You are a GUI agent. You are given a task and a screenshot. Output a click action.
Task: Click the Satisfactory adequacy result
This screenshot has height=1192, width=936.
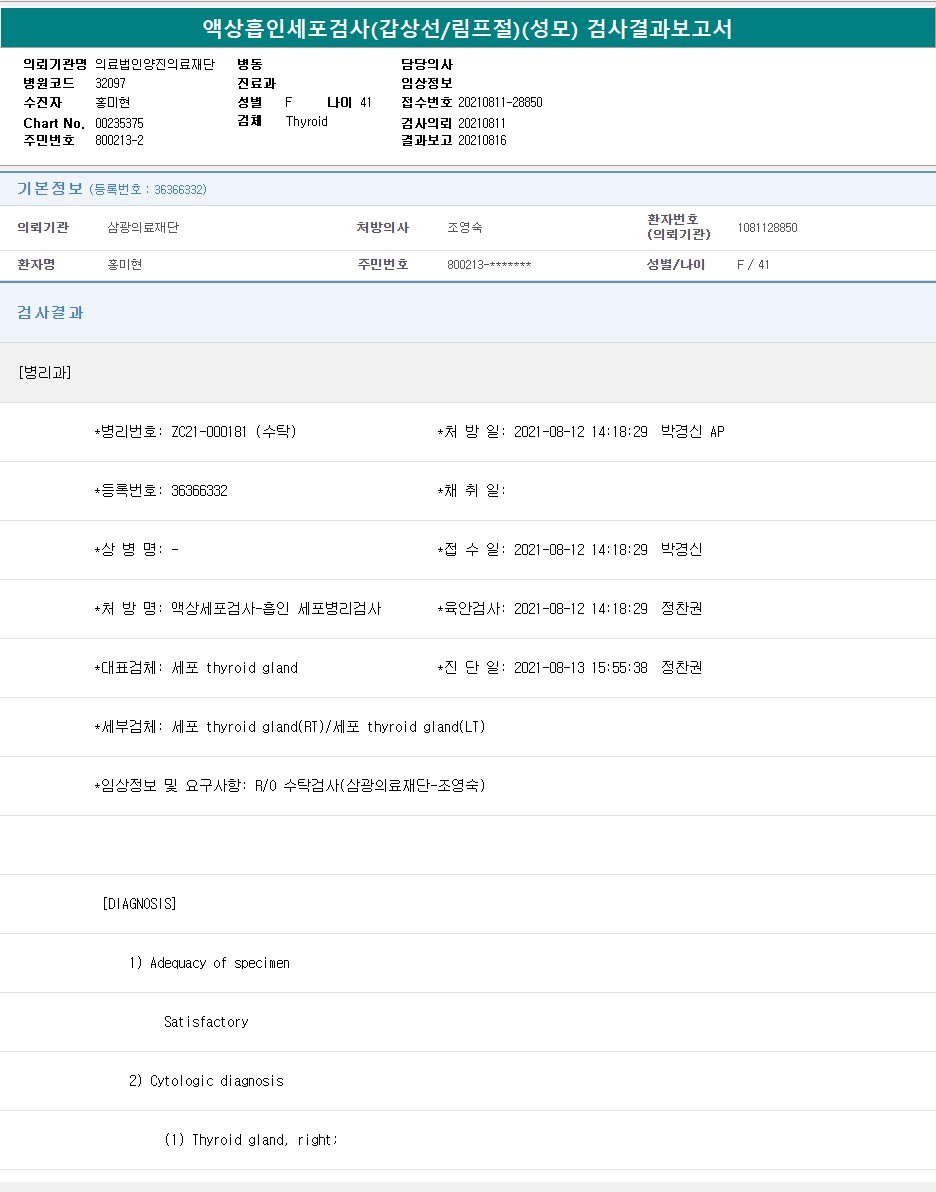[x=206, y=1022]
